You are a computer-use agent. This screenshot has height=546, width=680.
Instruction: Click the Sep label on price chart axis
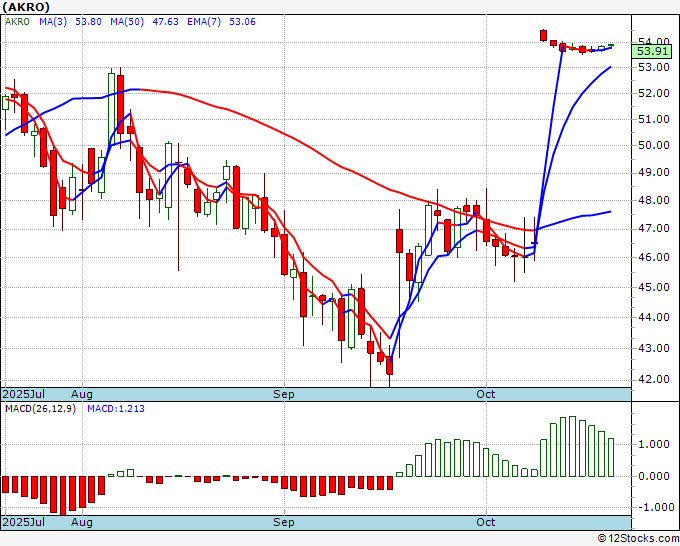[x=284, y=394]
